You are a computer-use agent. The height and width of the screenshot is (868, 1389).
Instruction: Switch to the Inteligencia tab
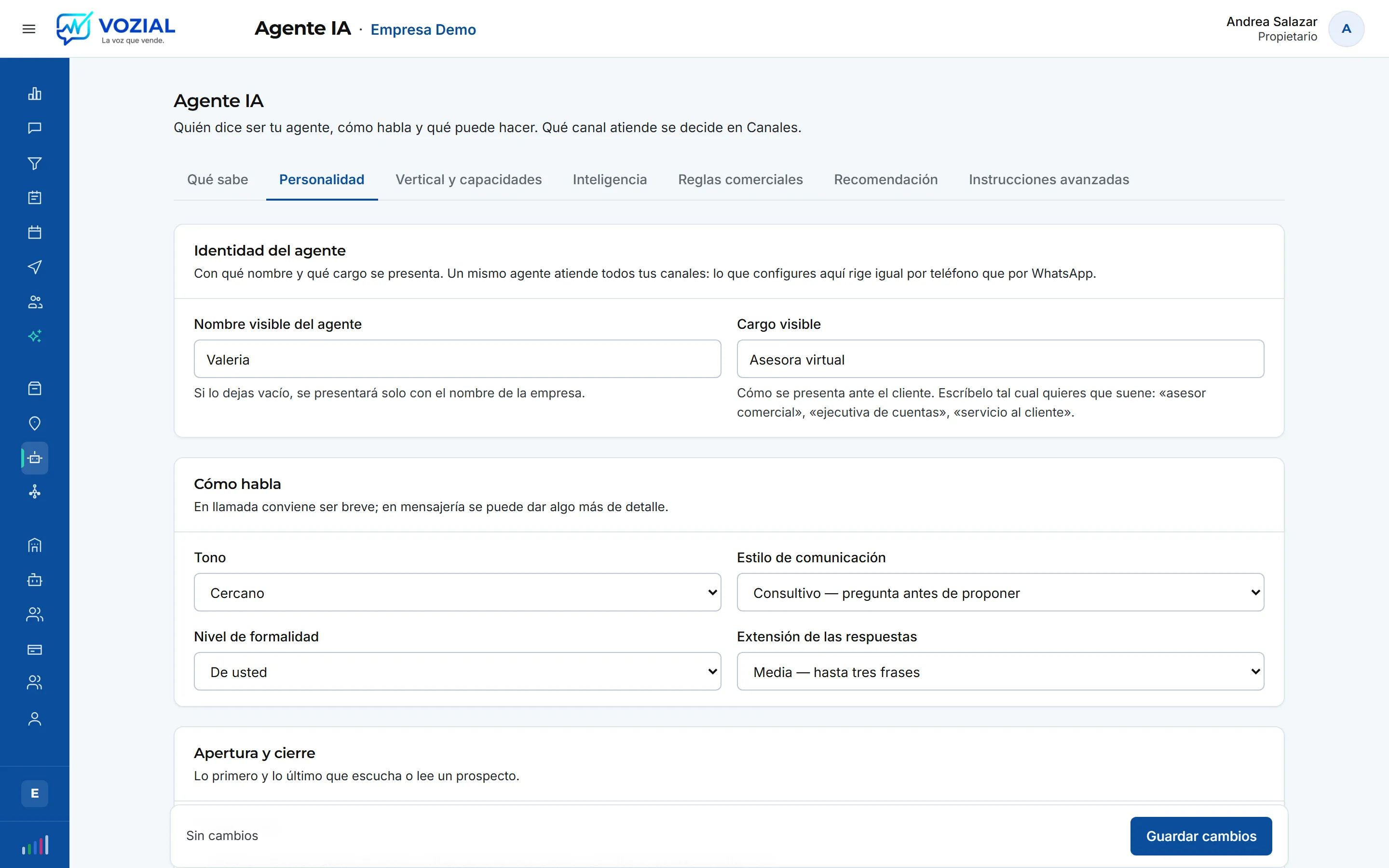click(610, 180)
